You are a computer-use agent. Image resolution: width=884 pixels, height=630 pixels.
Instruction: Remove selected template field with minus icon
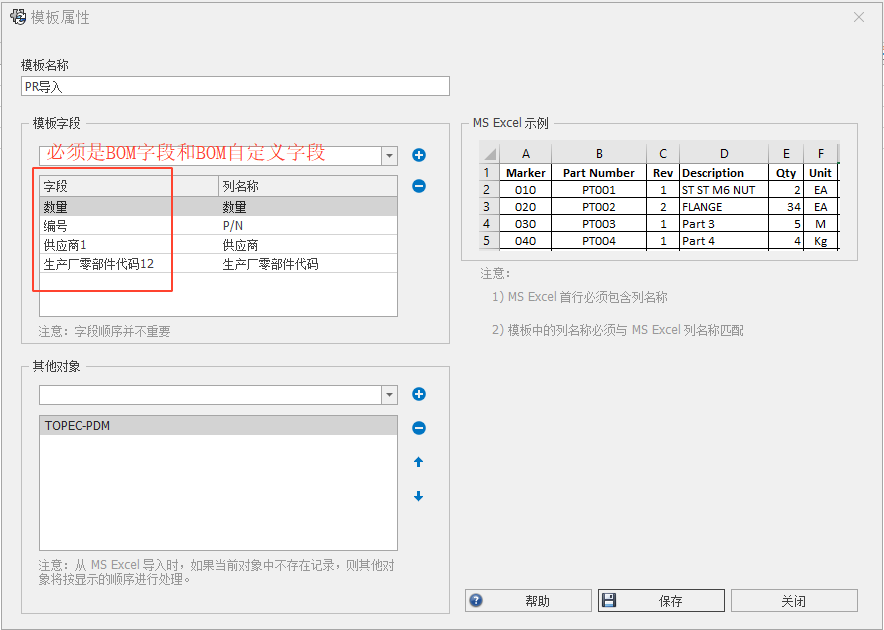419,186
